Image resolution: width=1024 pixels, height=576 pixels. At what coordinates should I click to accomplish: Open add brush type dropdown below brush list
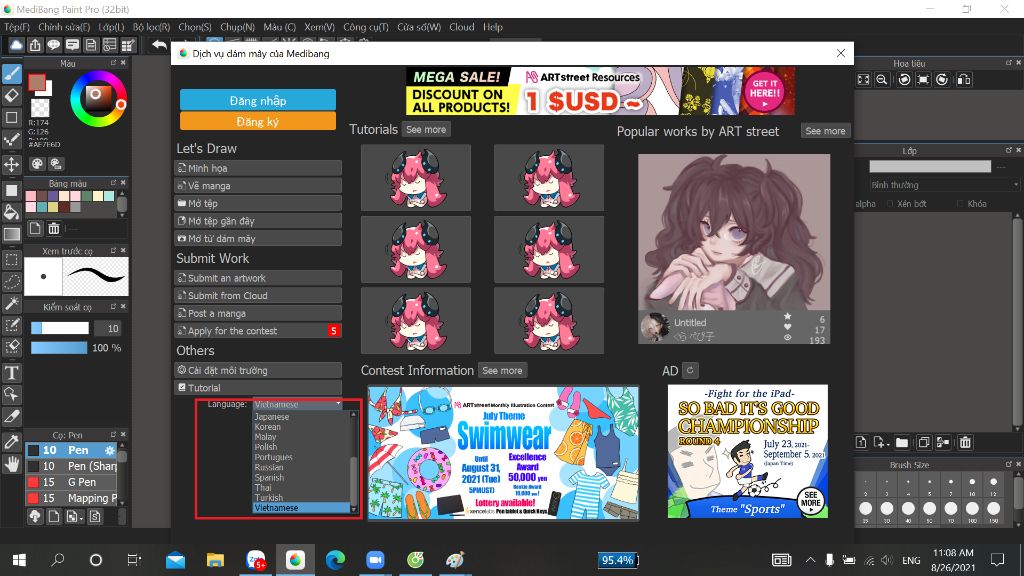click(x=73, y=517)
